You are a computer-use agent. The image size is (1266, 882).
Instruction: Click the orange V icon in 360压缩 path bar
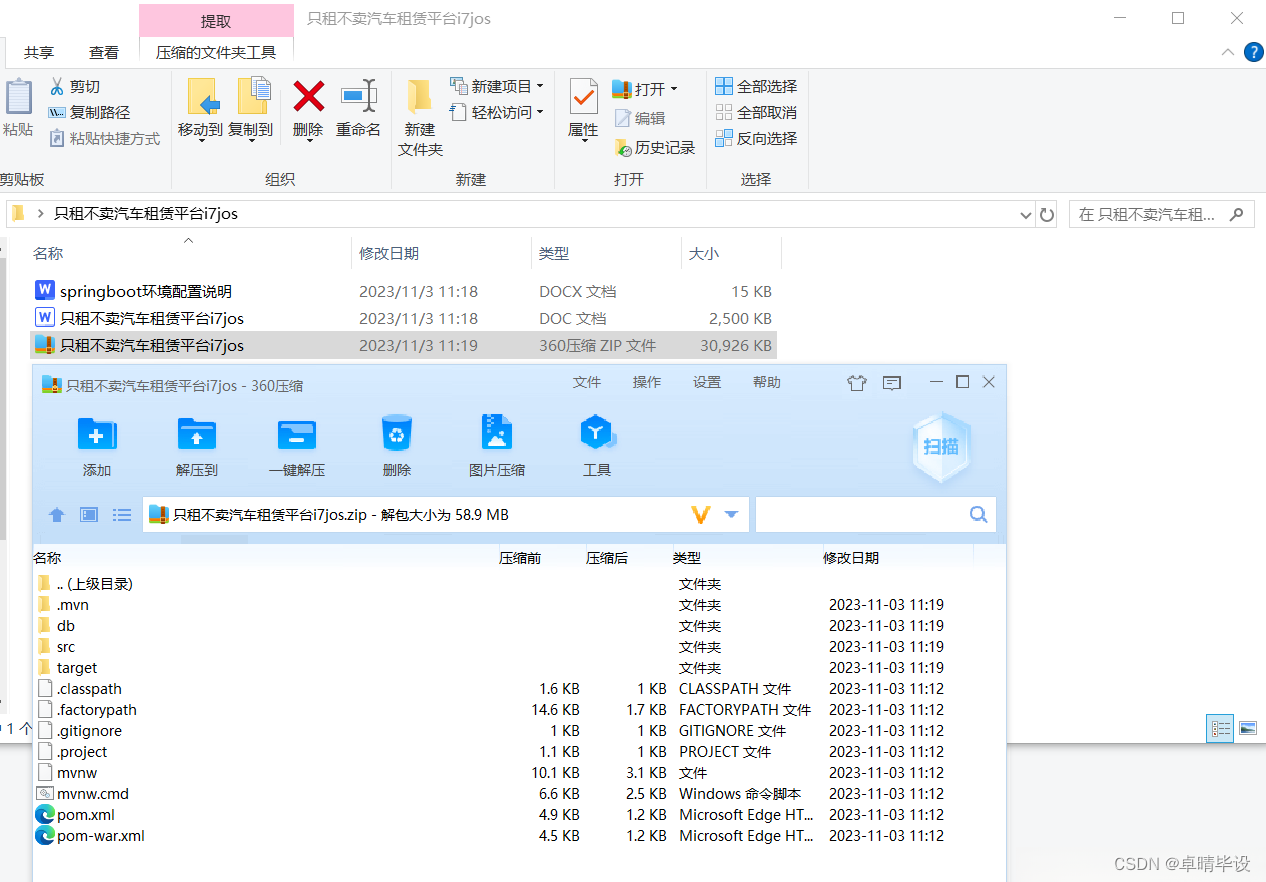[701, 514]
